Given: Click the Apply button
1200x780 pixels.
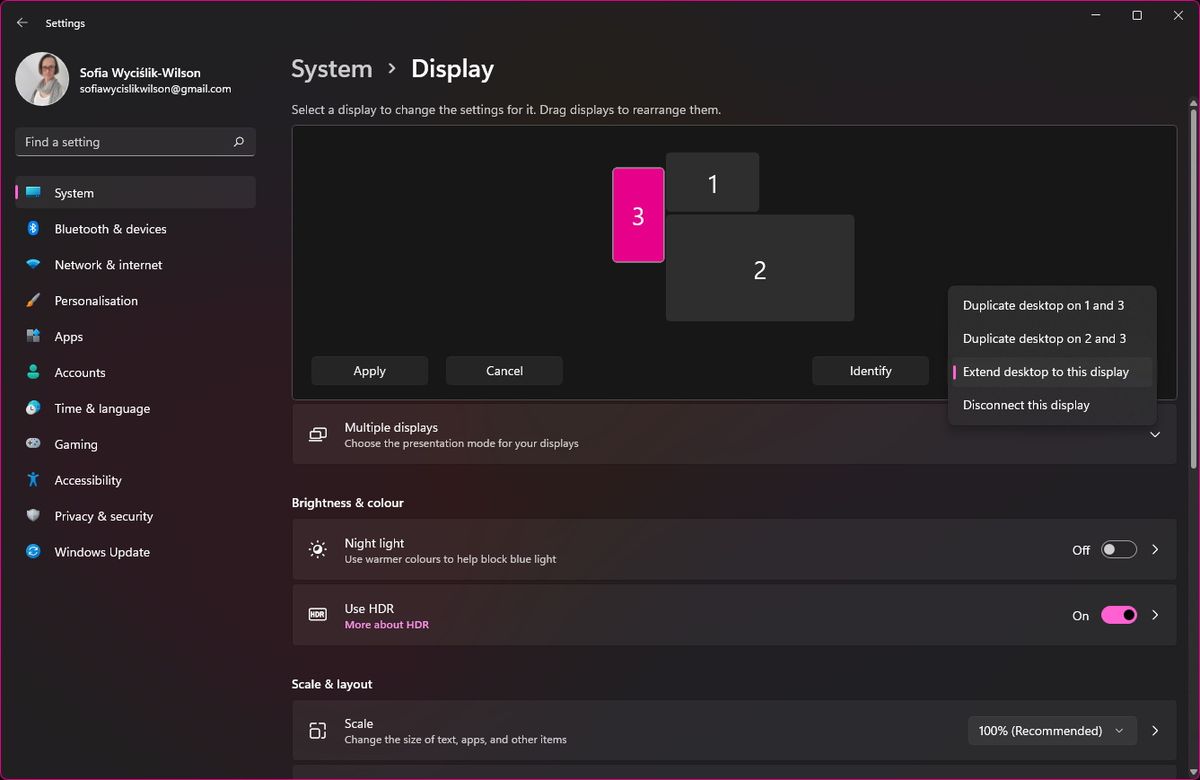Looking at the screenshot, I should (x=369, y=370).
